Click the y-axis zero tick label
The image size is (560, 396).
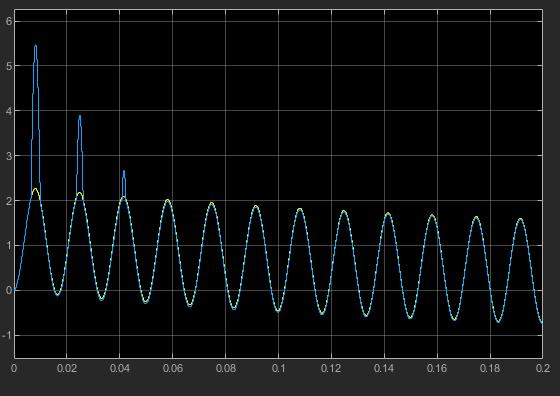coord(9,290)
